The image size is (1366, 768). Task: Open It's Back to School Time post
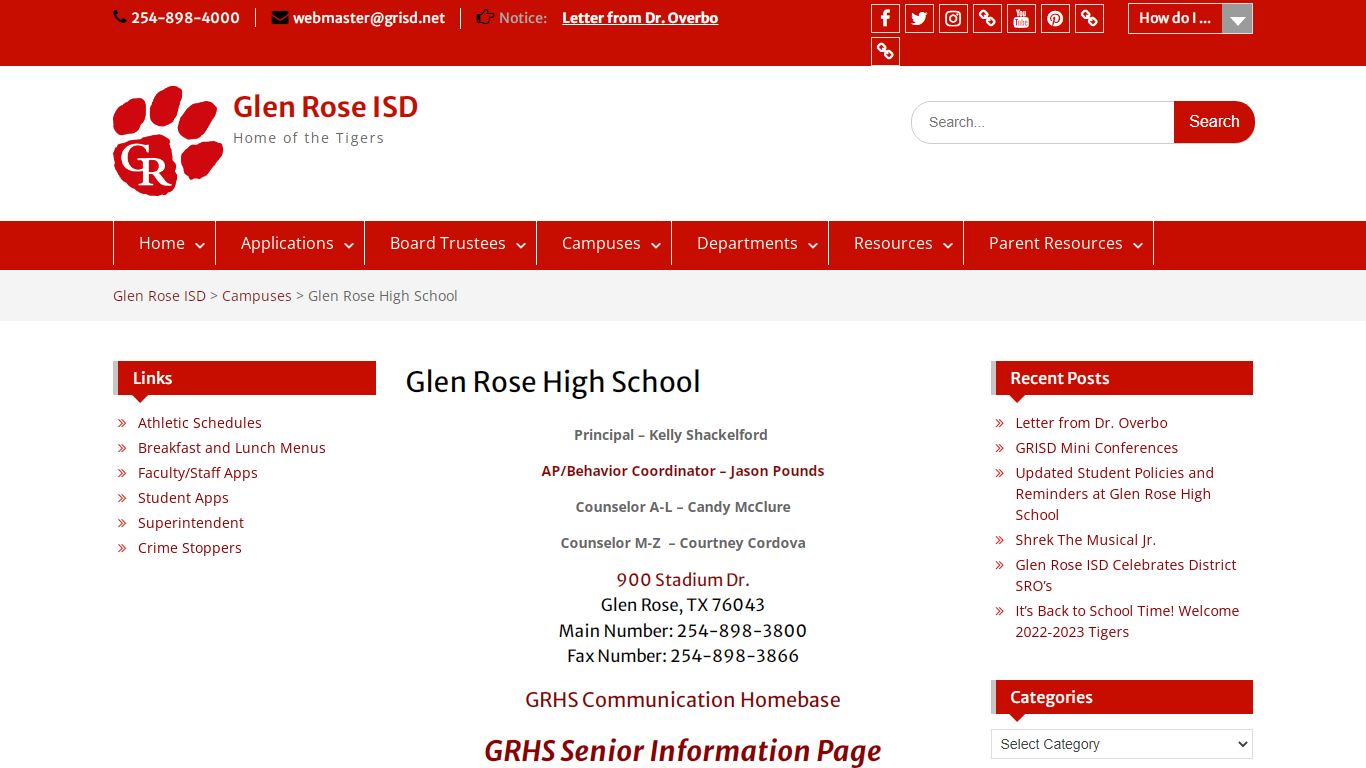(x=1127, y=621)
